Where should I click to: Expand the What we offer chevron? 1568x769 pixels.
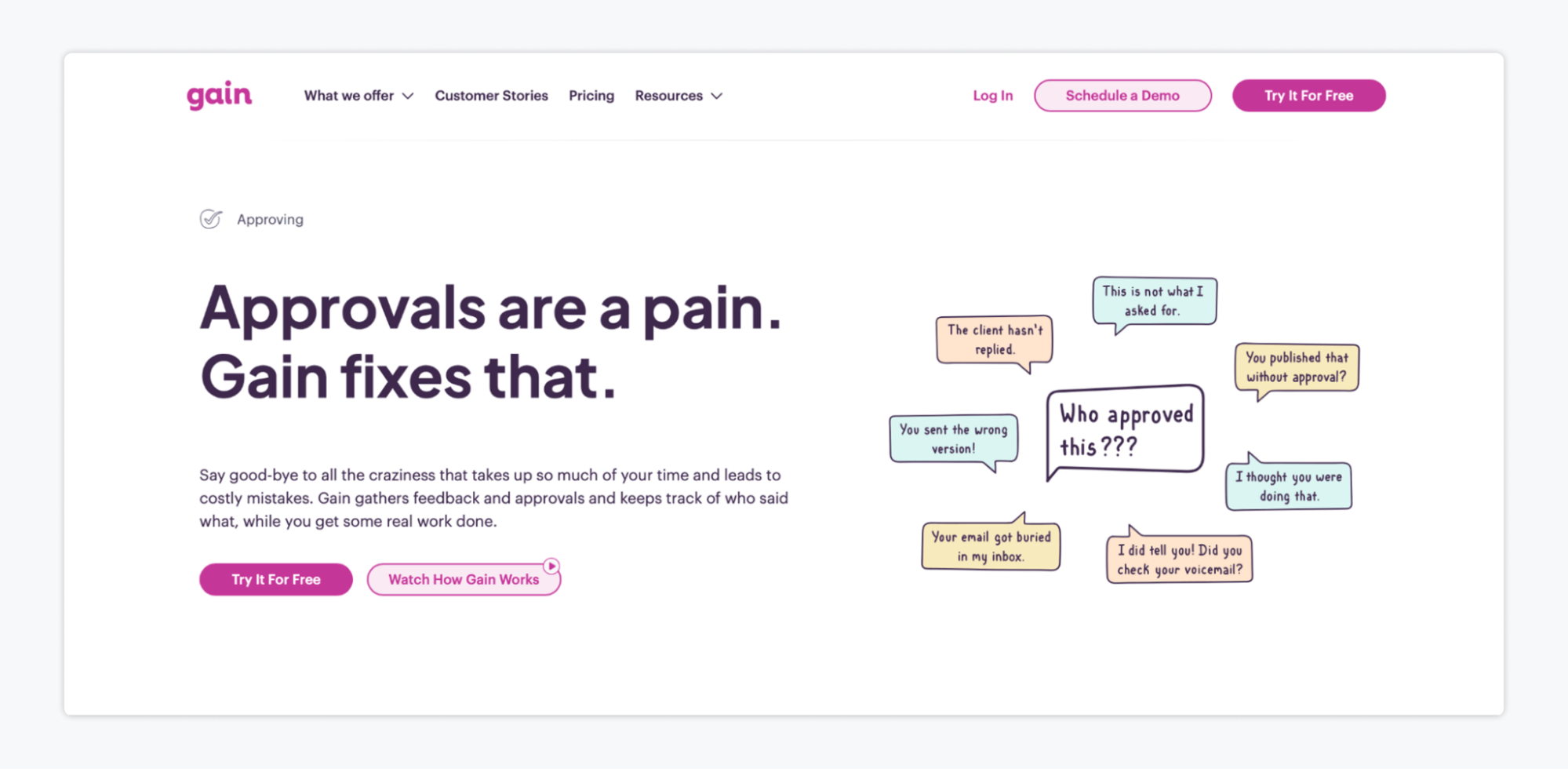tap(408, 96)
